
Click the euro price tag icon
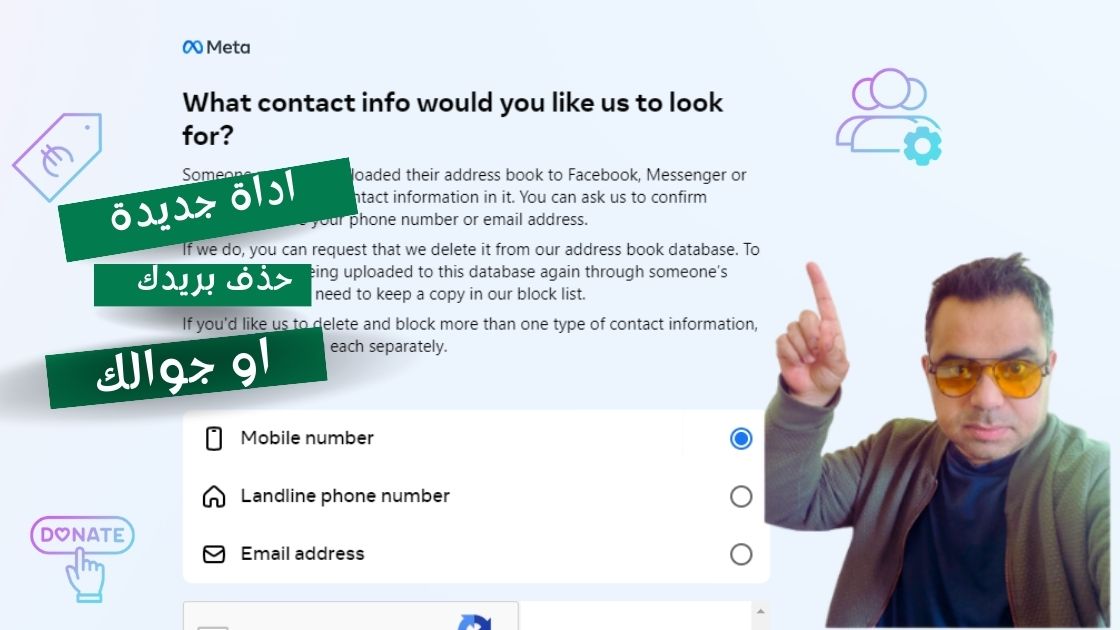pyautogui.click(x=57, y=157)
